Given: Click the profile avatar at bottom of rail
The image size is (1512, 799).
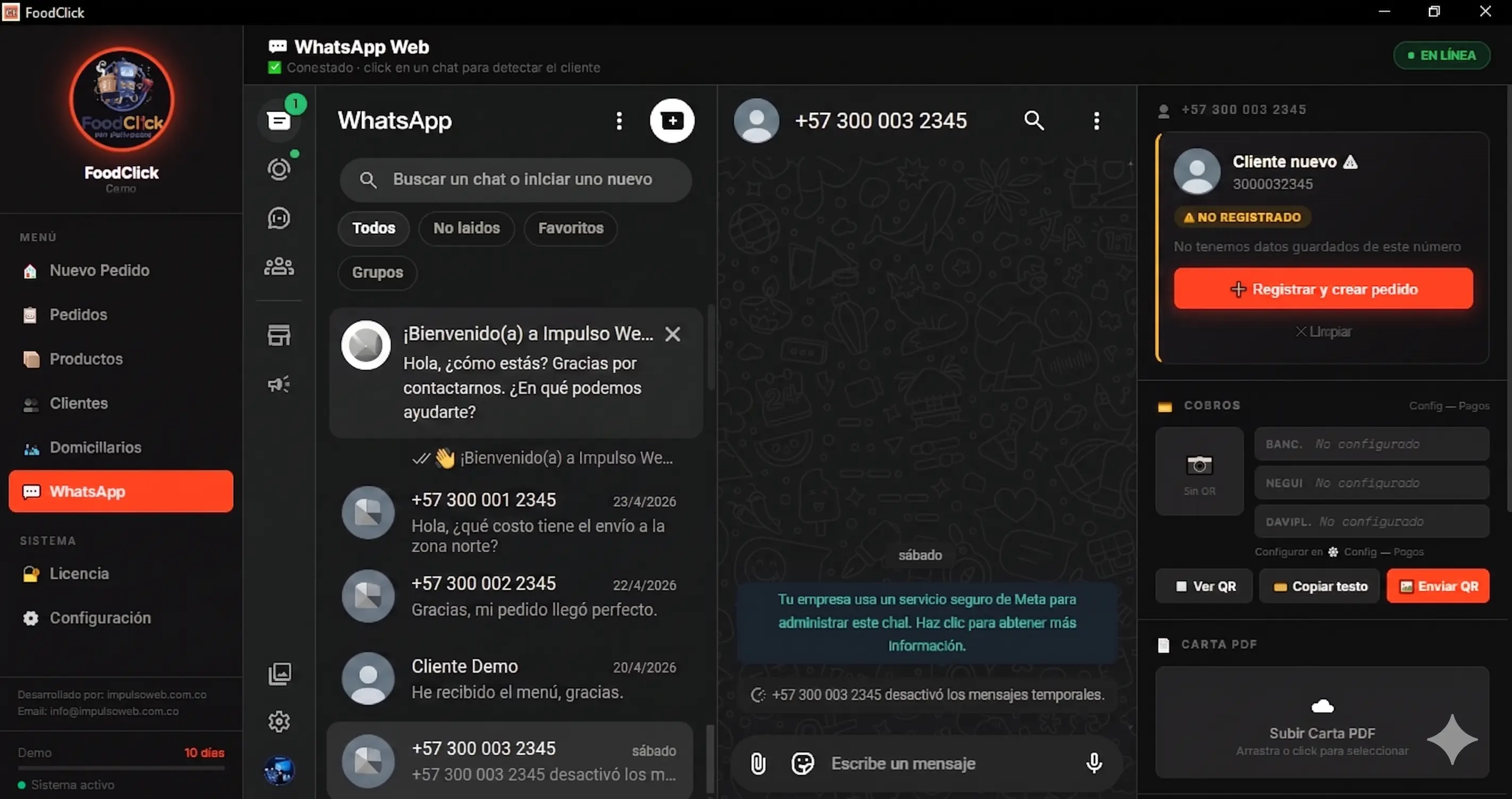Looking at the screenshot, I should pyautogui.click(x=279, y=770).
